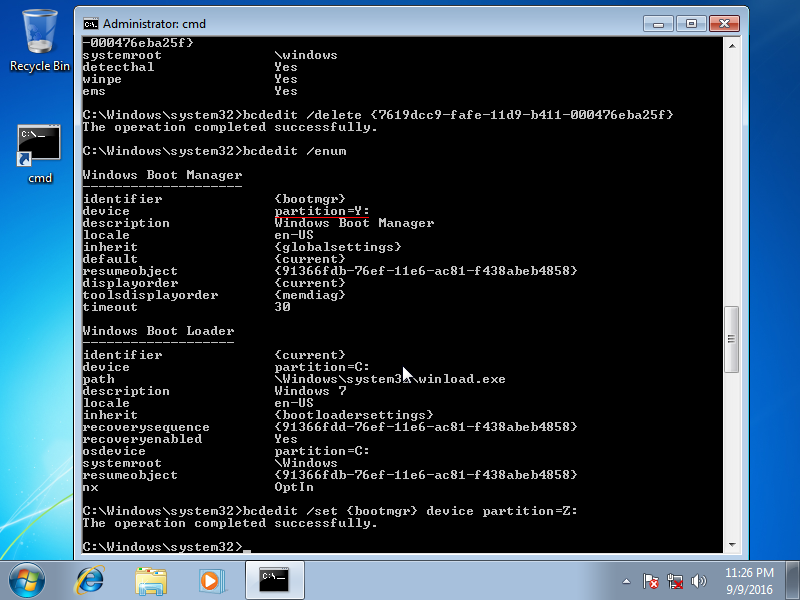800x600 pixels.
Task: Click 'OptIn' nx value
Action: (x=294, y=487)
